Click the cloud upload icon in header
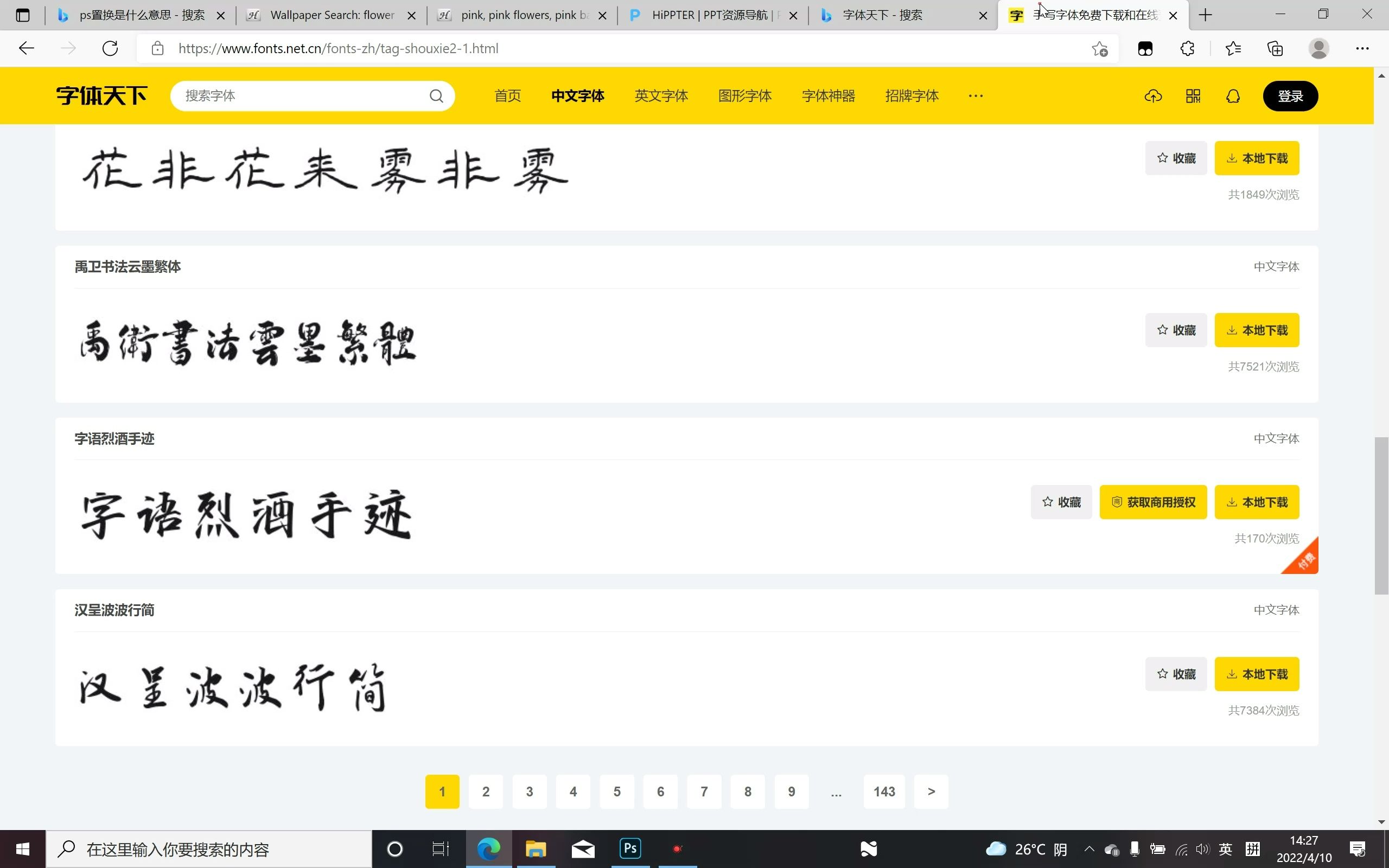Screen dimensions: 1389x868 pos(1153,96)
